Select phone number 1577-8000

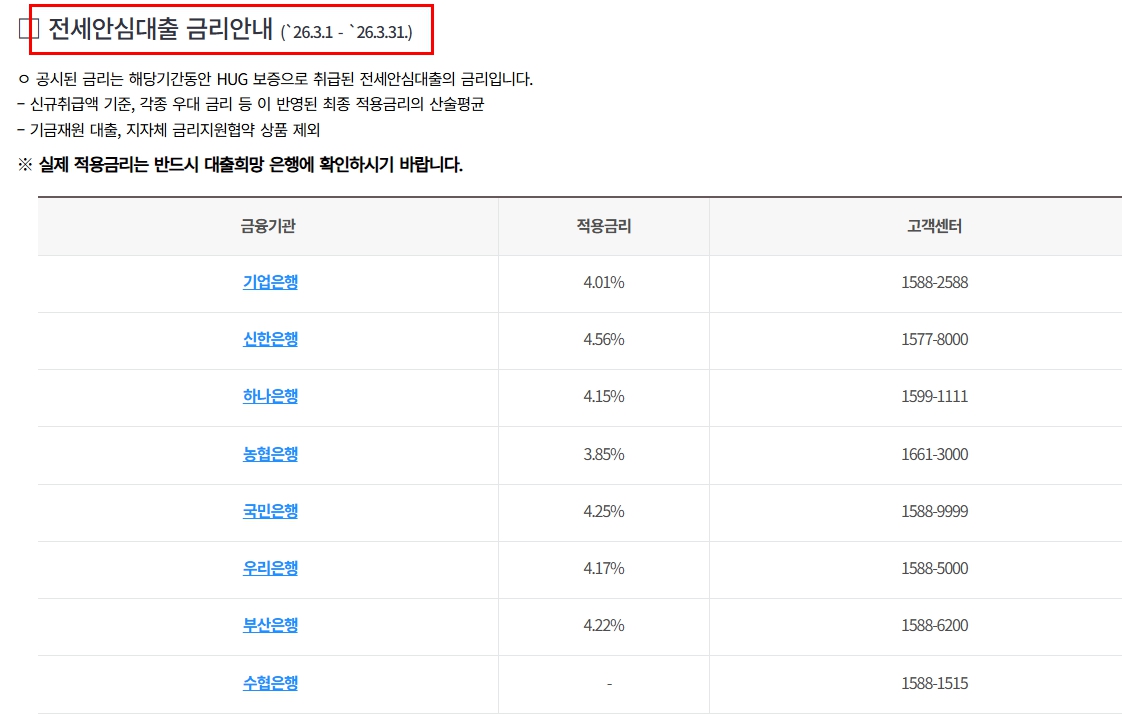[935, 339]
